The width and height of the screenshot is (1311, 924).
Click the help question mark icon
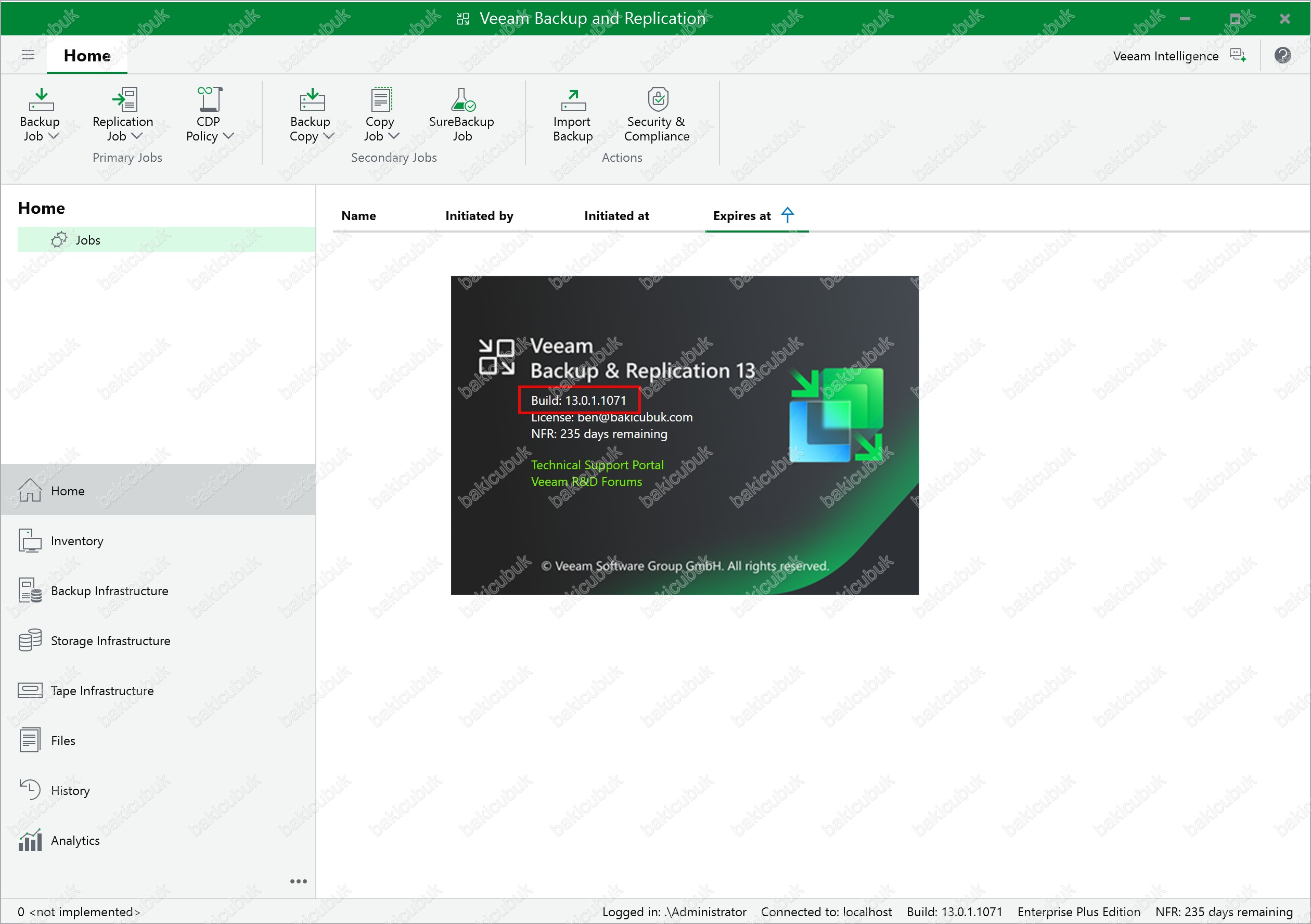tap(1282, 55)
